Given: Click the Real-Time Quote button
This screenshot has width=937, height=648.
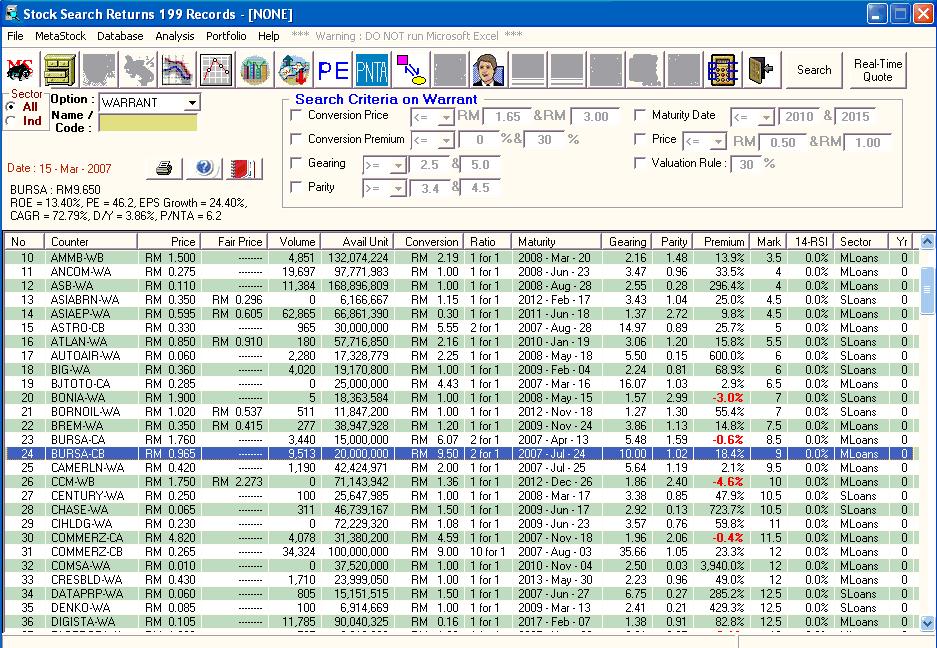Looking at the screenshot, I should tap(877, 71).
